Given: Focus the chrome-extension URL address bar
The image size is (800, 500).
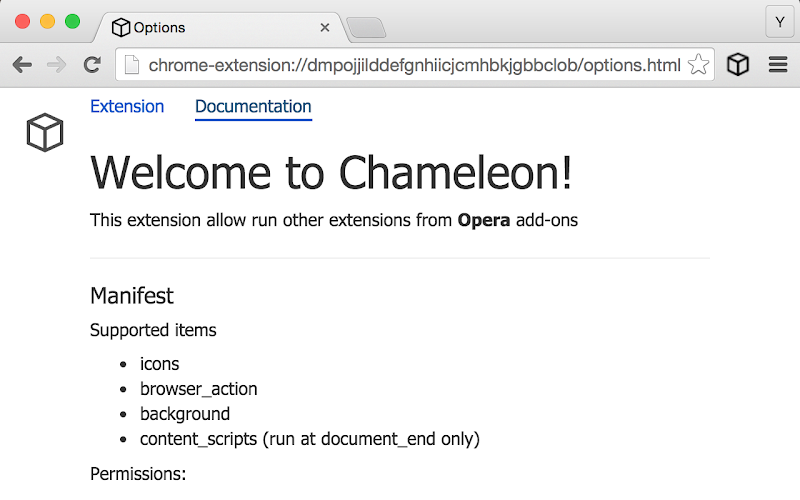Looking at the screenshot, I should click(414, 65).
